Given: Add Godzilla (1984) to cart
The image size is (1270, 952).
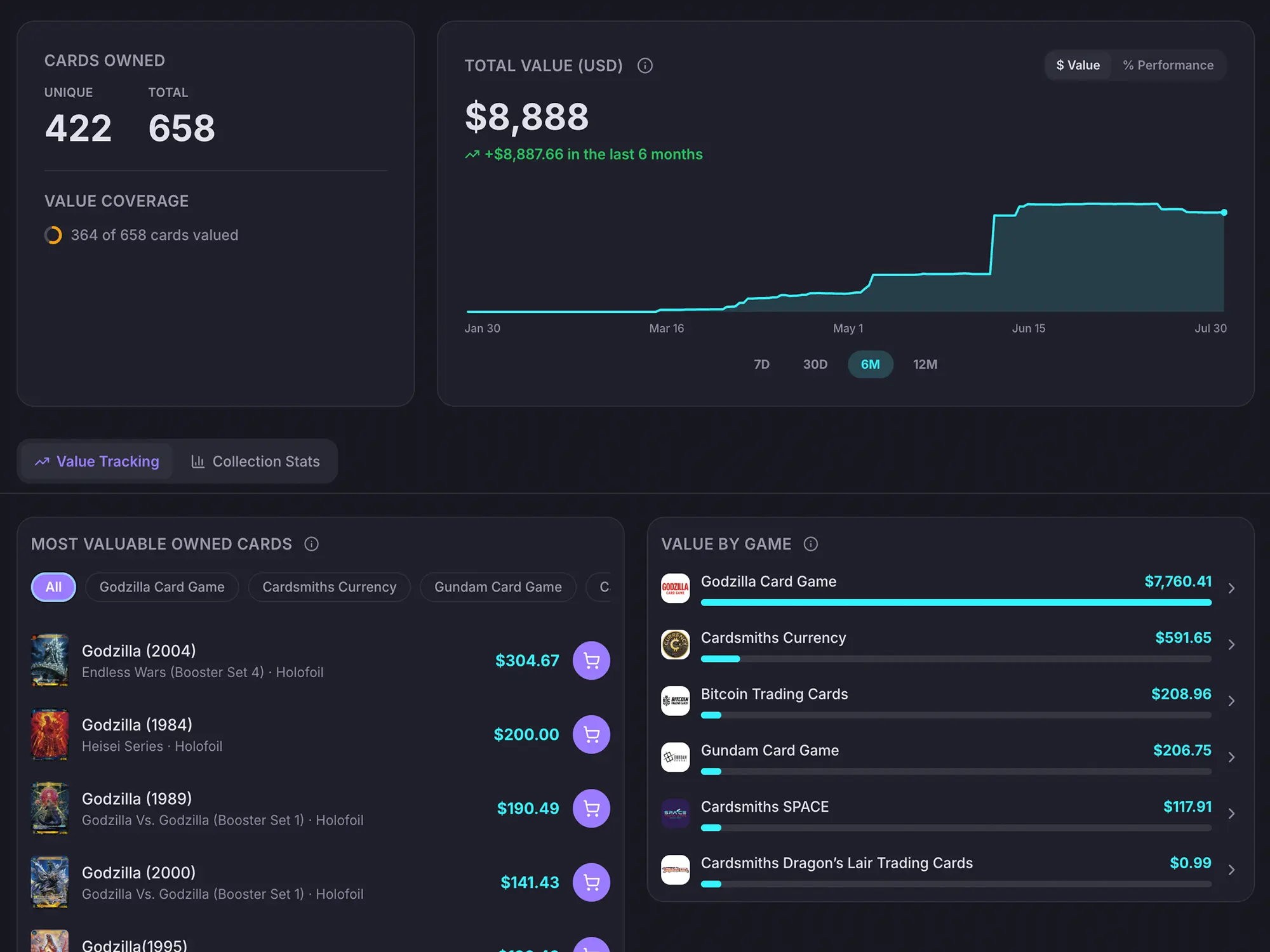Looking at the screenshot, I should coord(591,734).
